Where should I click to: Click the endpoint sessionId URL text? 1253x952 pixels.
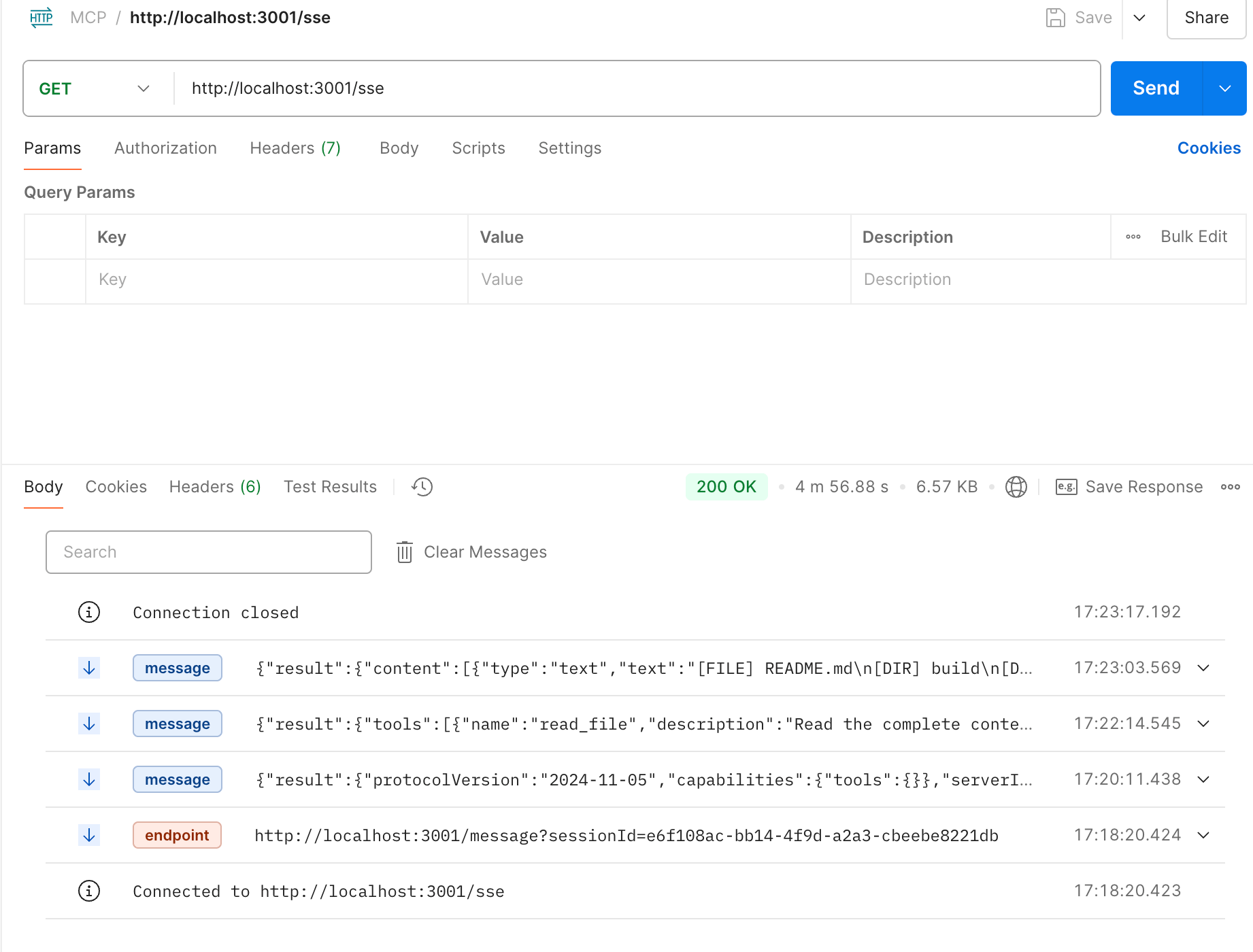[x=626, y=836]
